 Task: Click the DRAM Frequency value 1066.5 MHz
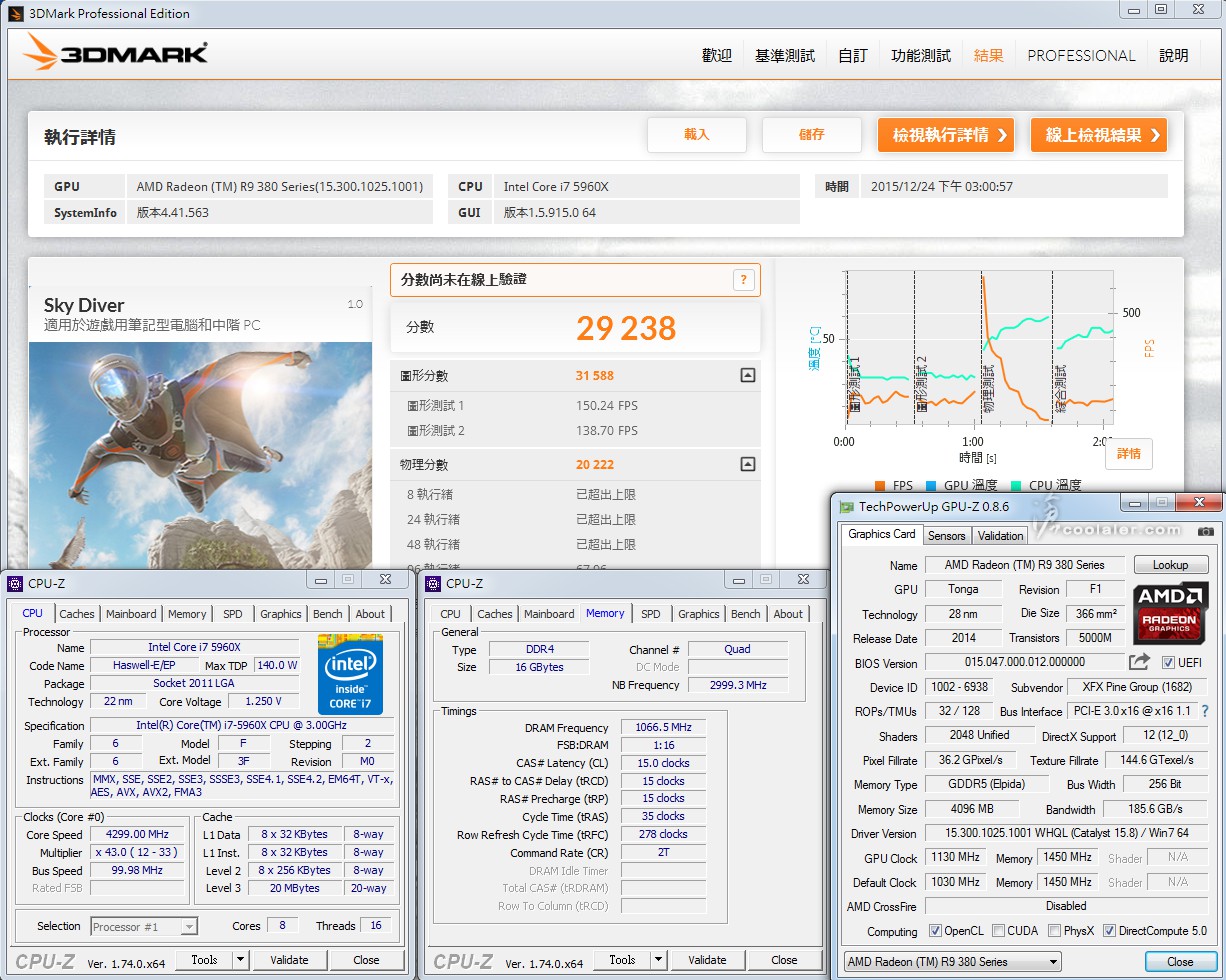click(x=663, y=728)
